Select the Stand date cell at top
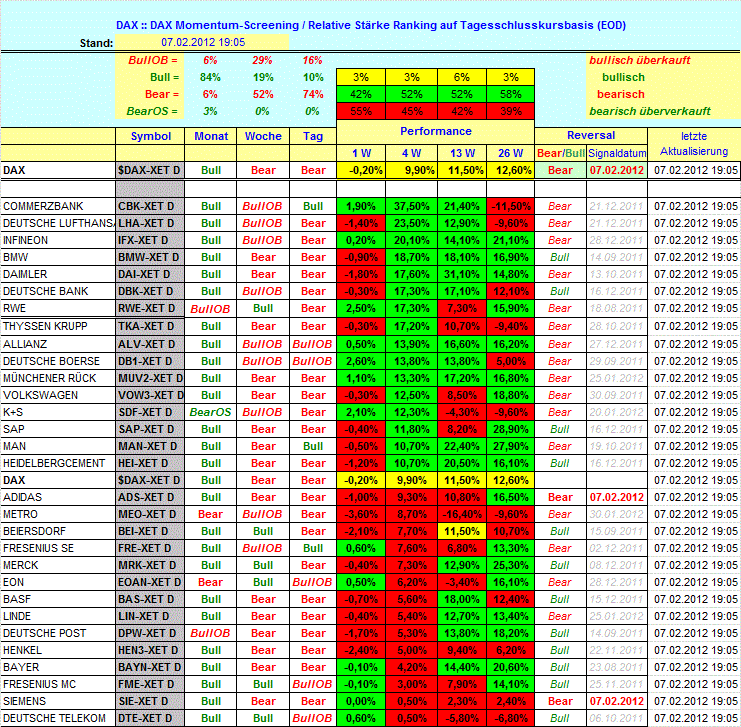741x727 pixels. (x=203, y=43)
